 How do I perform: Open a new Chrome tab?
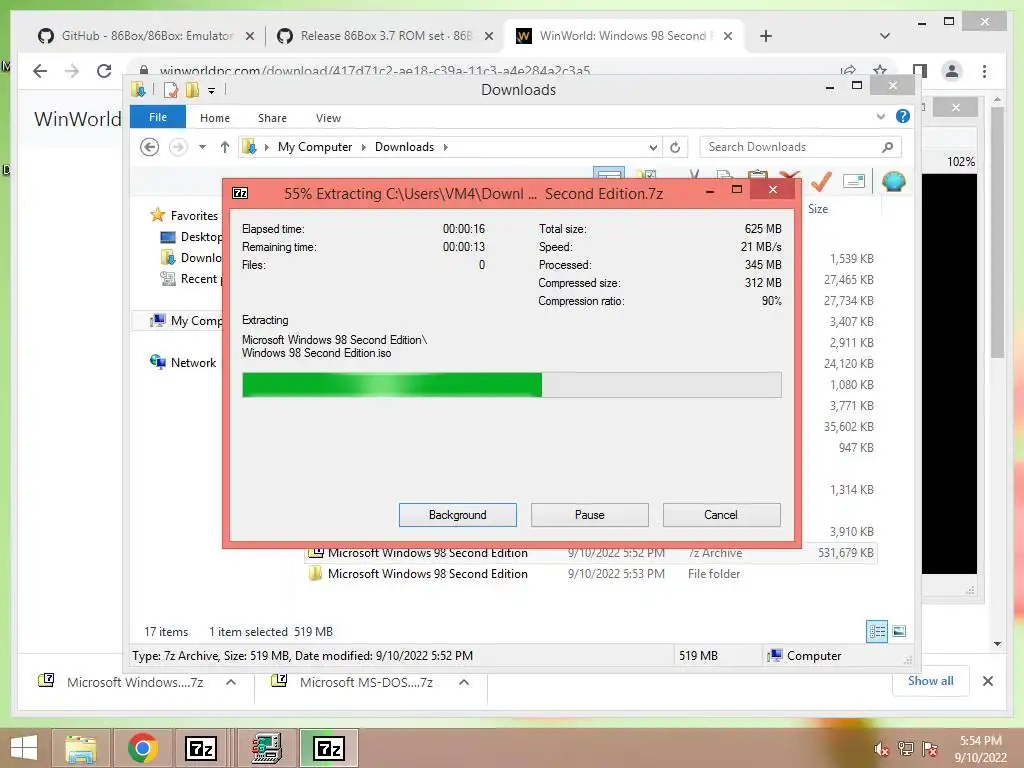coord(766,36)
